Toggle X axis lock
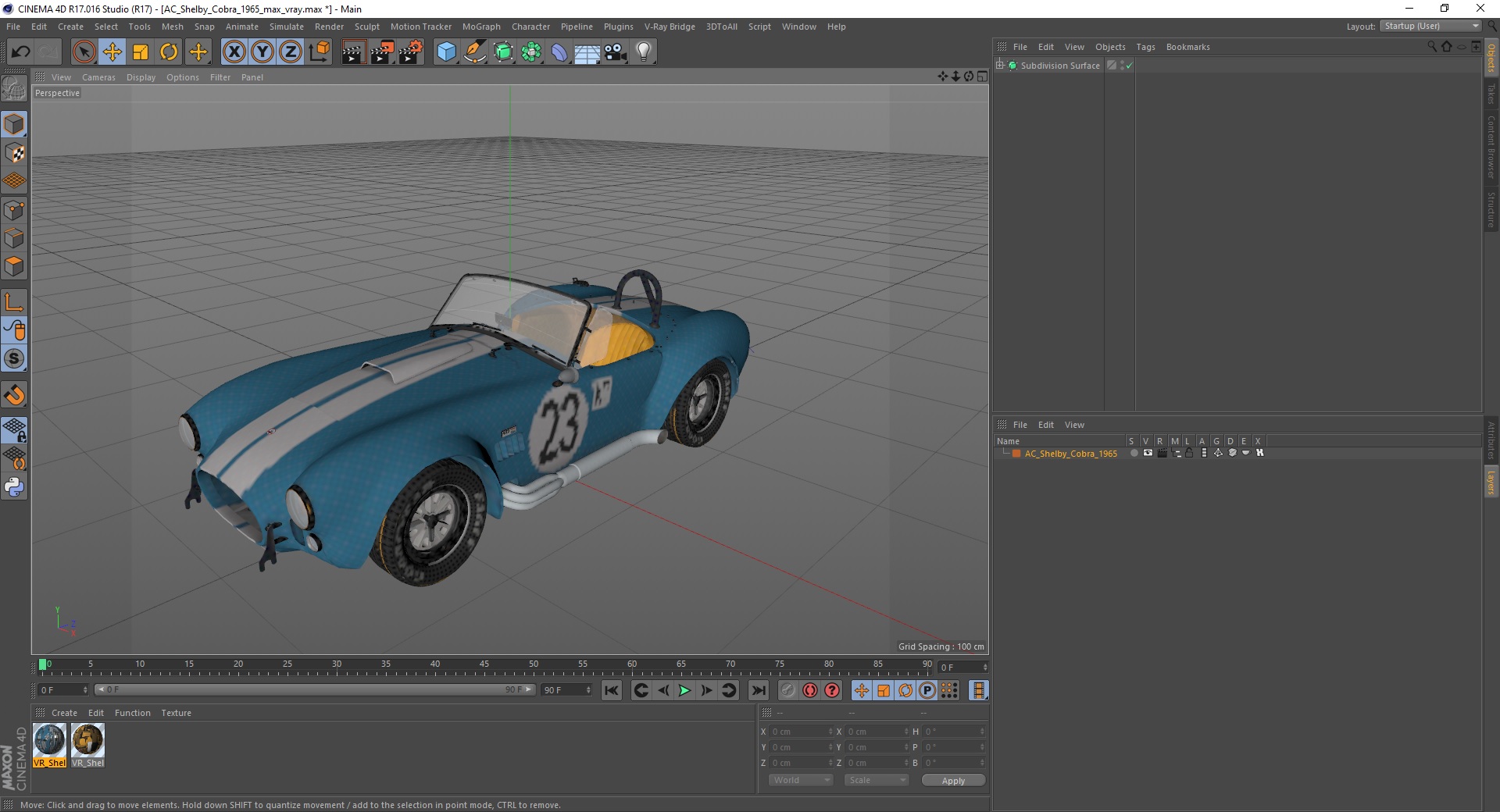This screenshot has height=812, width=1500. pyautogui.click(x=234, y=52)
